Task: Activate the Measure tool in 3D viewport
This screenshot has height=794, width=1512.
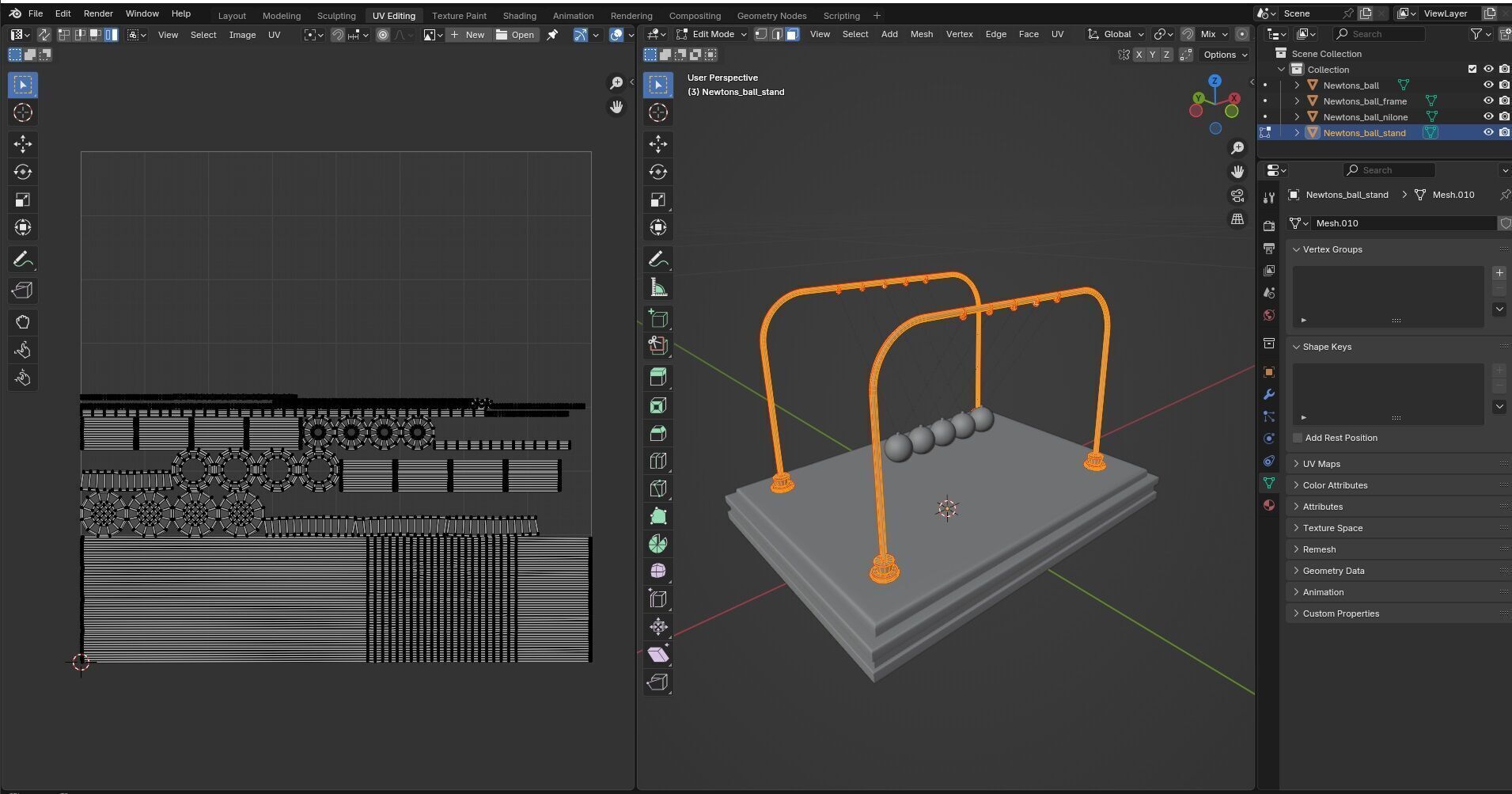Action: [x=657, y=287]
